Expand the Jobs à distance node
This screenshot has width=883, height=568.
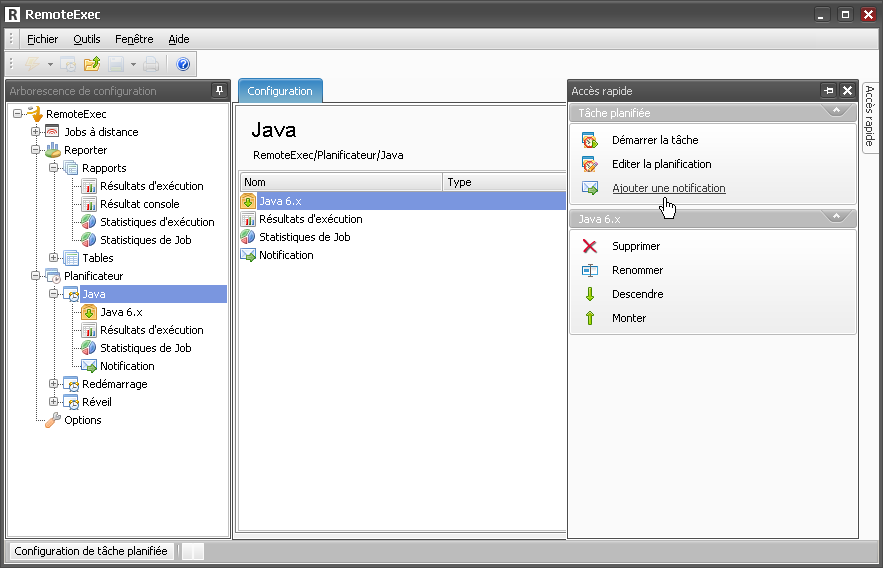[x=35, y=132]
